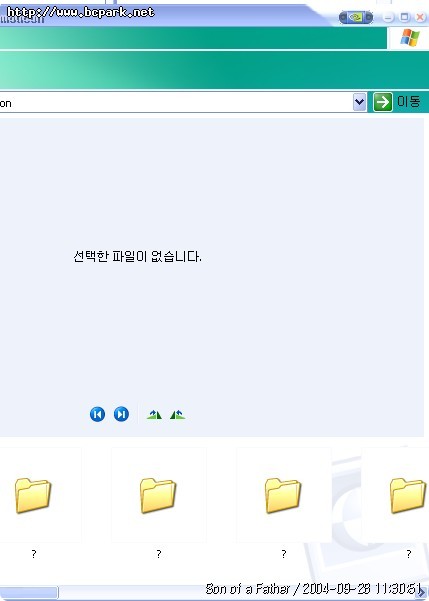Click the '선택한 파일이 없습니다.' message text

click(137, 256)
